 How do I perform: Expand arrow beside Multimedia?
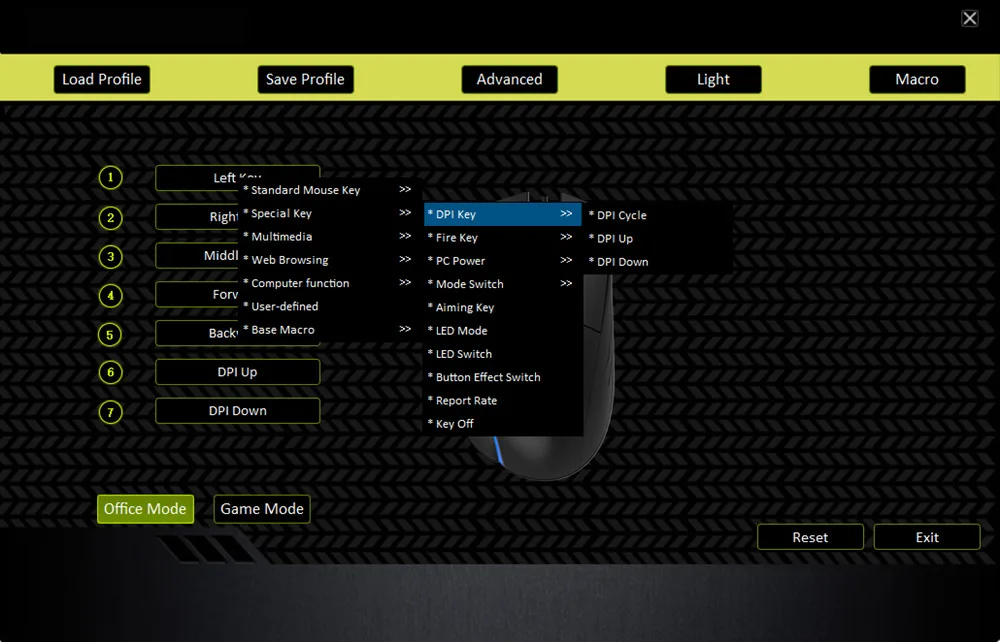click(405, 236)
